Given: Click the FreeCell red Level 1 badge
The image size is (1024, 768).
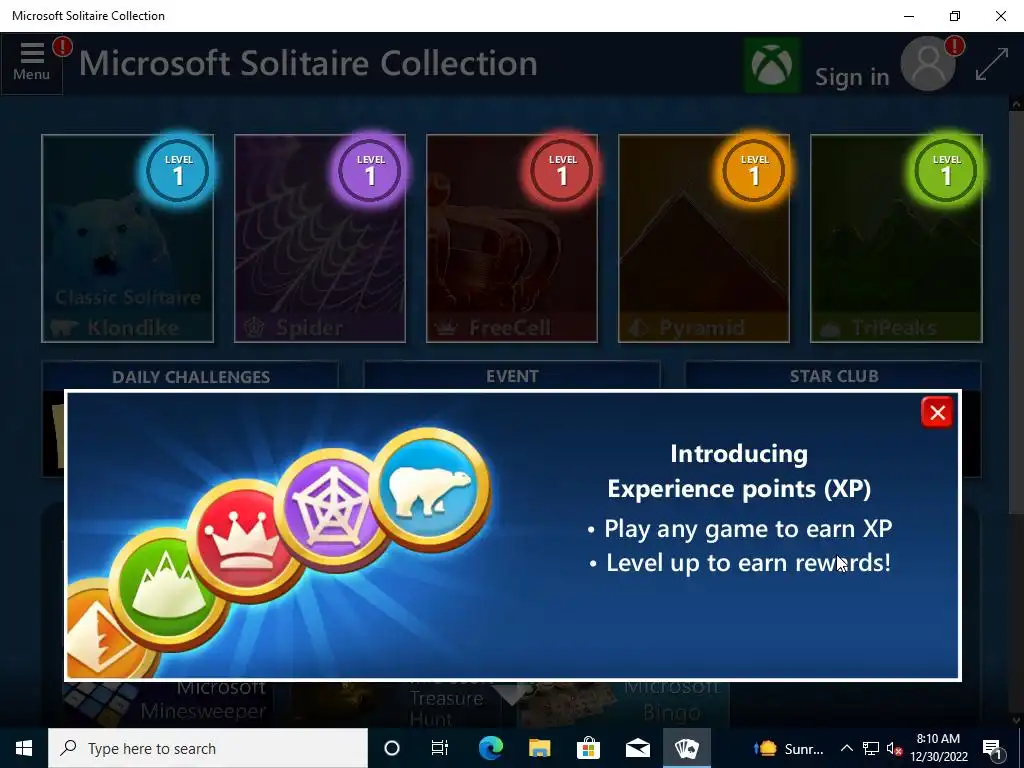Looking at the screenshot, I should tap(562, 171).
